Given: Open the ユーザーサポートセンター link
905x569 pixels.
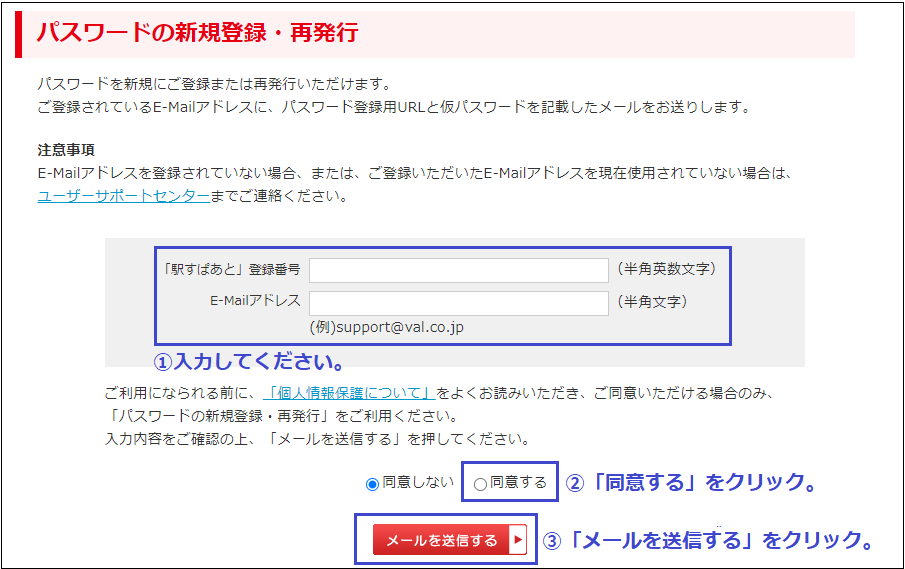Looking at the screenshot, I should click(x=124, y=196).
